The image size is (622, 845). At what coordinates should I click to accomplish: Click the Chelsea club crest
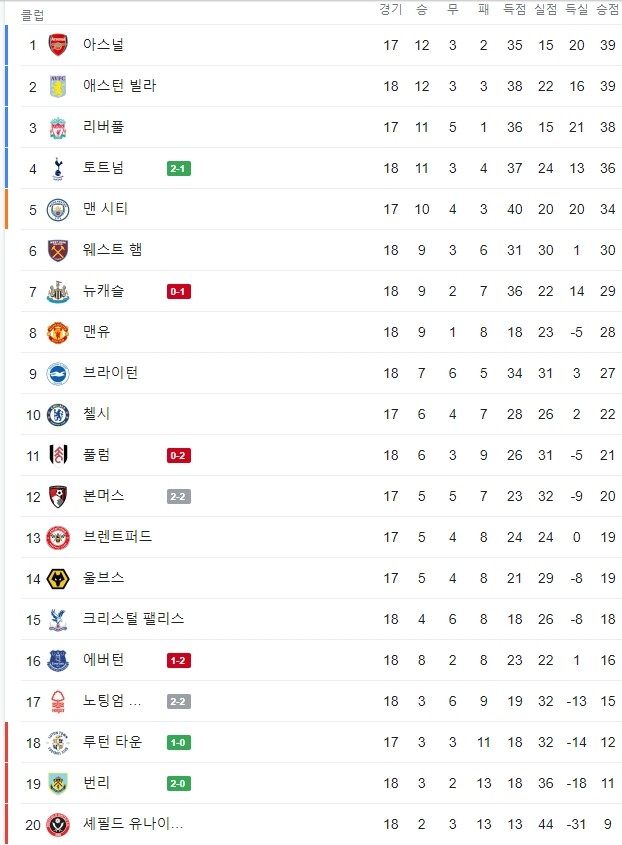[x=58, y=414]
